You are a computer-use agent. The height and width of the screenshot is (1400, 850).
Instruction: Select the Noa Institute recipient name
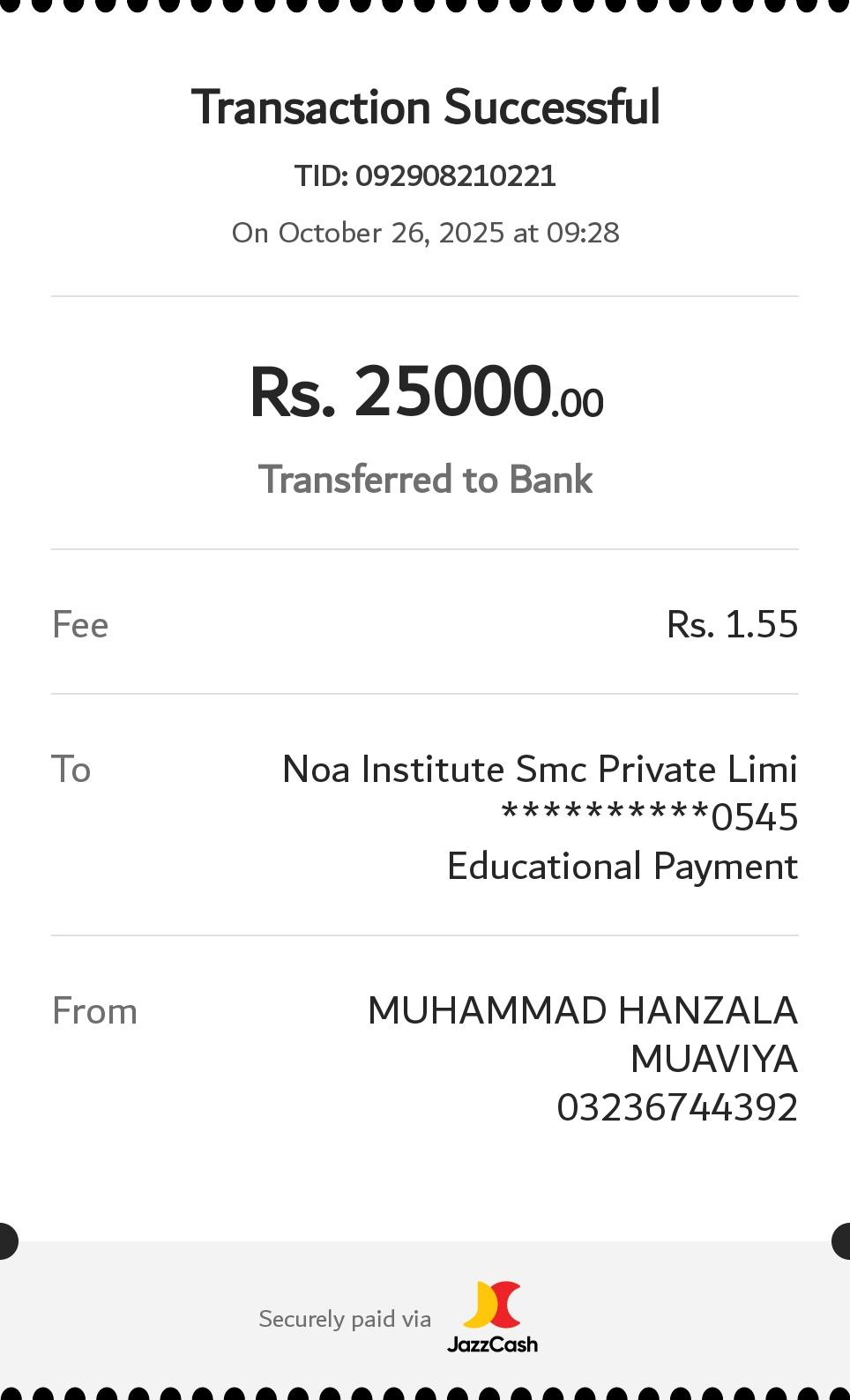click(x=540, y=770)
